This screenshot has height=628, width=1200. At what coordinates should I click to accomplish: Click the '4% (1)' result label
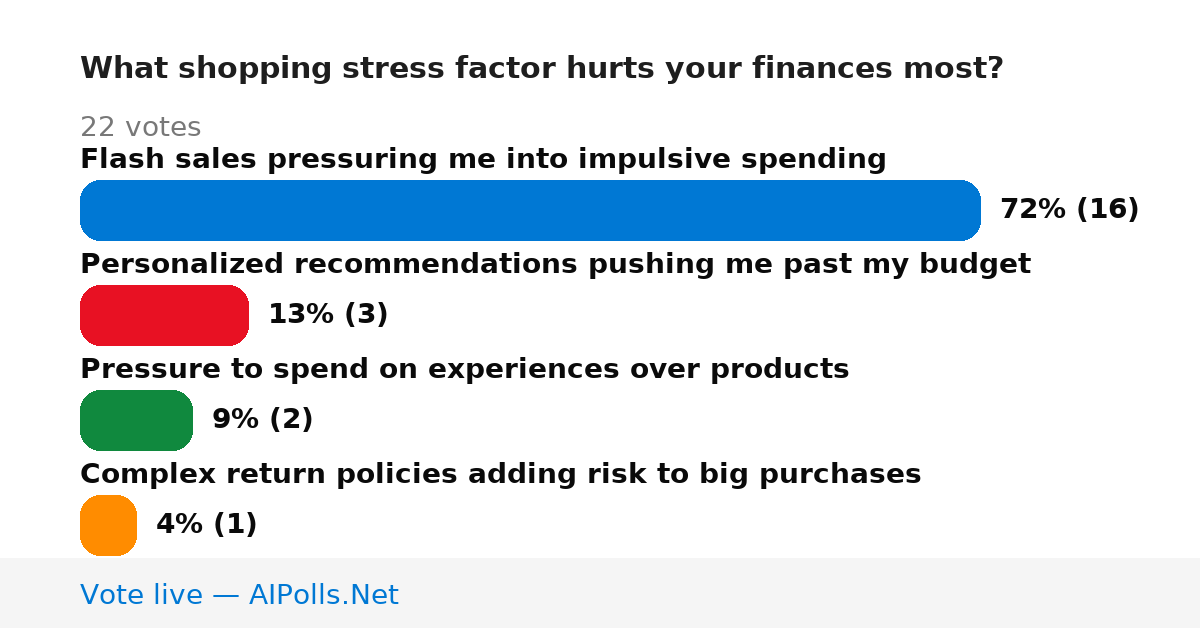click(206, 524)
